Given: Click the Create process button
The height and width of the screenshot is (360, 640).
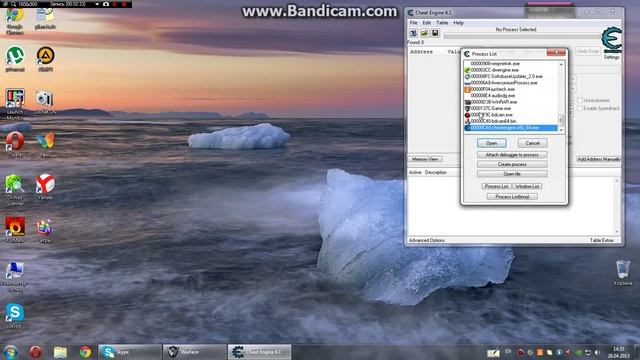Looking at the screenshot, I should [x=512, y=164].
